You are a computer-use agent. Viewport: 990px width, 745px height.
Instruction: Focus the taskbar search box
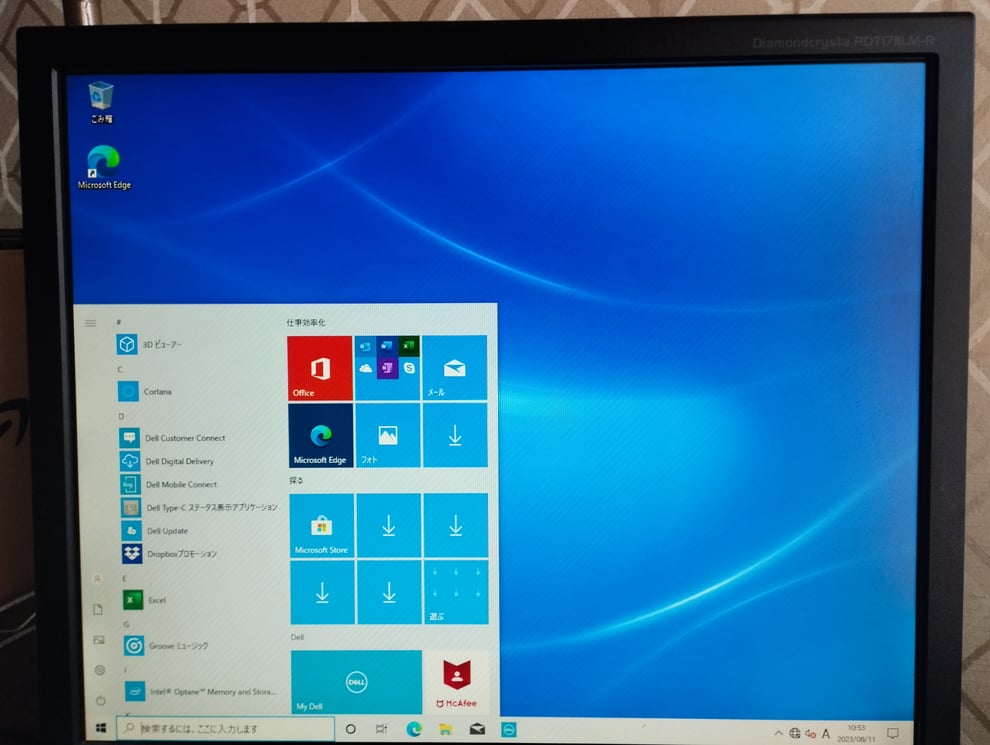pyautogui.click(x=225, y=729)
